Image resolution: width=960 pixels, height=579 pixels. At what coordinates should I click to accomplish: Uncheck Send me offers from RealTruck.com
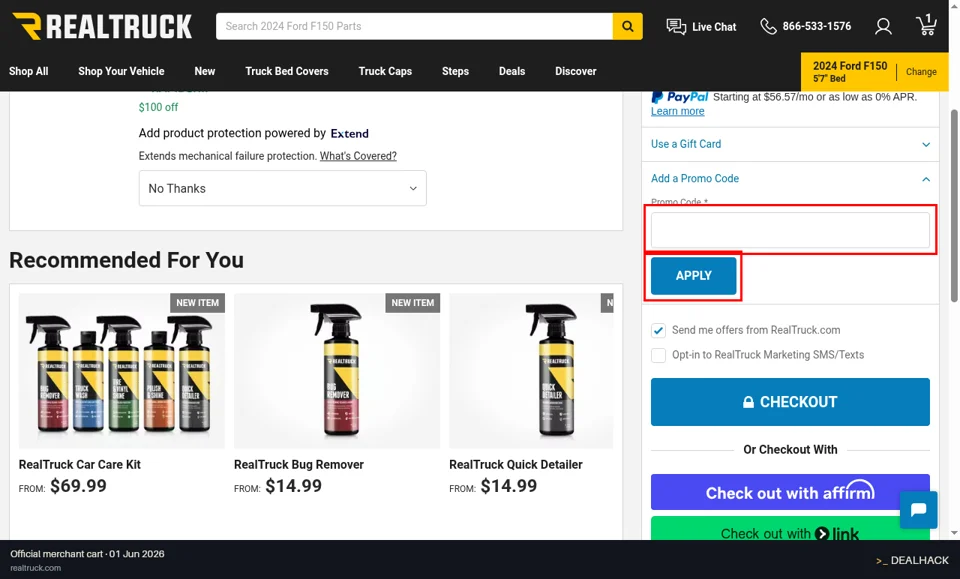coord(658,331)
